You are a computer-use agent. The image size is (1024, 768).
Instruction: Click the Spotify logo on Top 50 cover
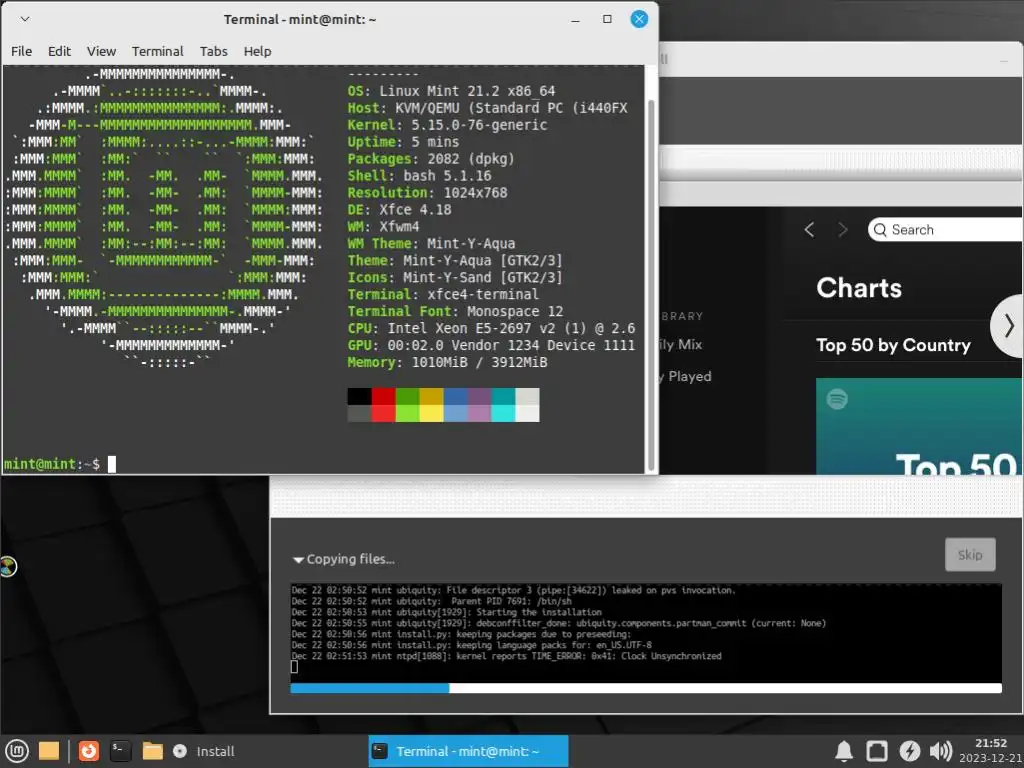click(x=837, y=398)
